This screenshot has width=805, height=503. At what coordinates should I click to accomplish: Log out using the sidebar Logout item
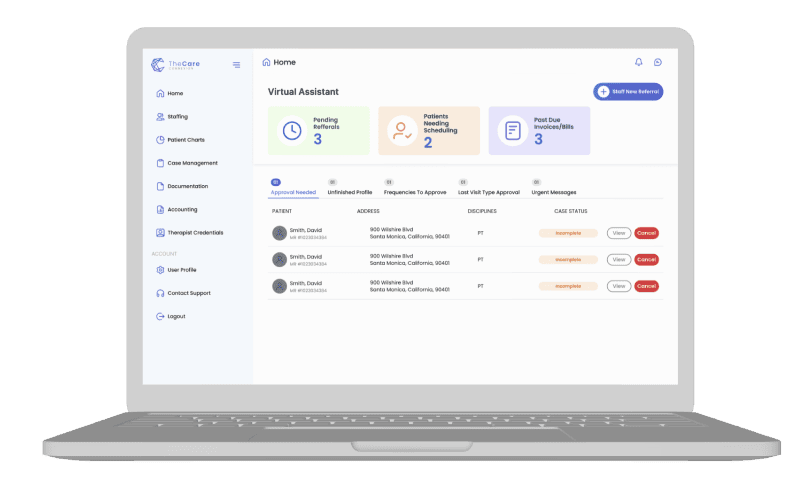(176, 316)
